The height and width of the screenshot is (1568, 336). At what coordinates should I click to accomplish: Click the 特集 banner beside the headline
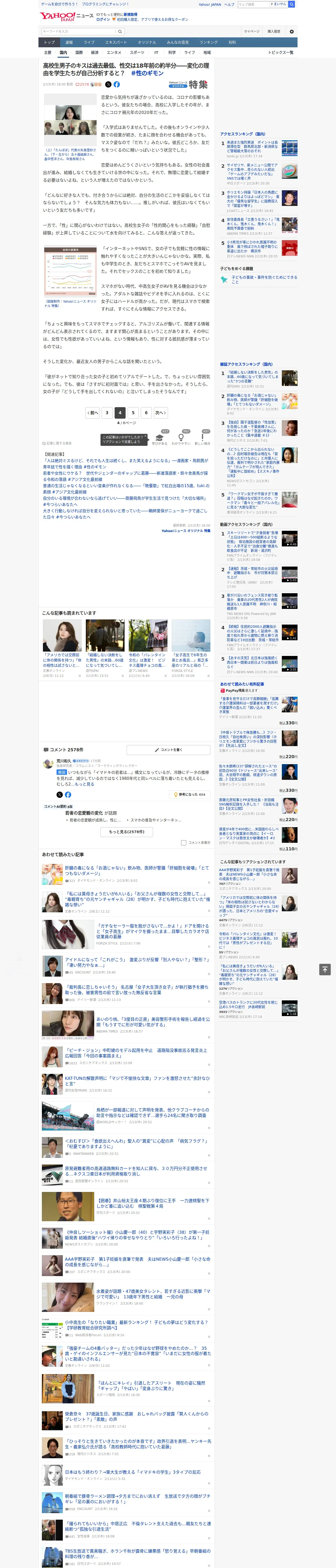coord(188,85)
